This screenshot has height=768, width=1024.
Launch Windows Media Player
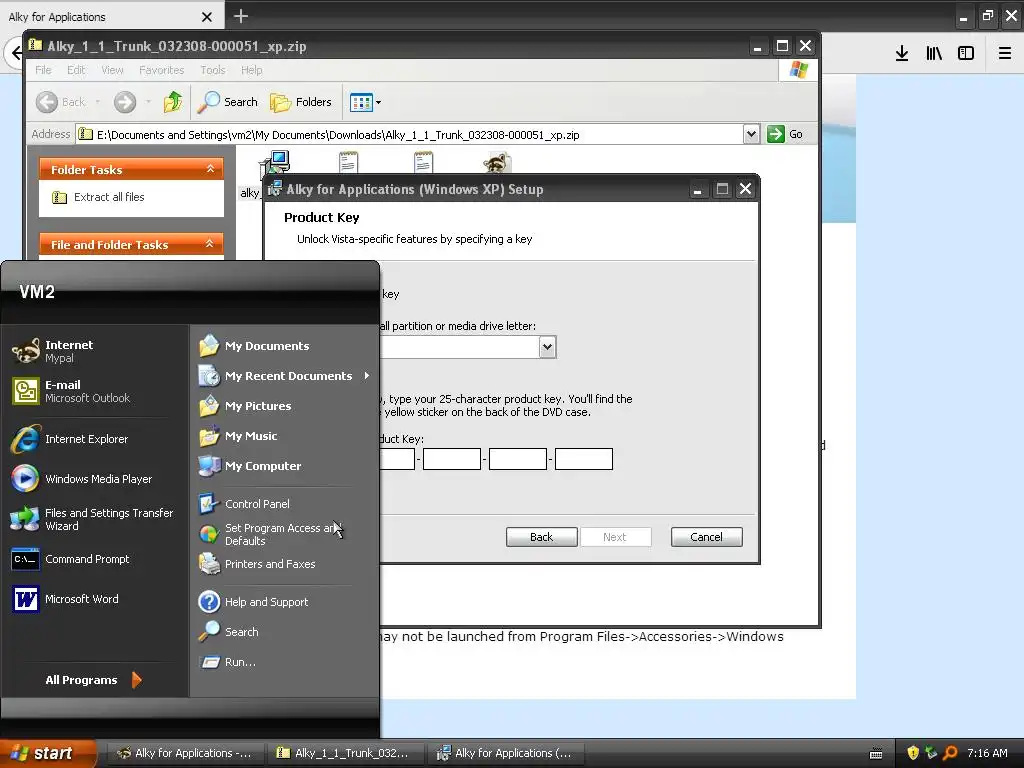click(x=82, y=479)
